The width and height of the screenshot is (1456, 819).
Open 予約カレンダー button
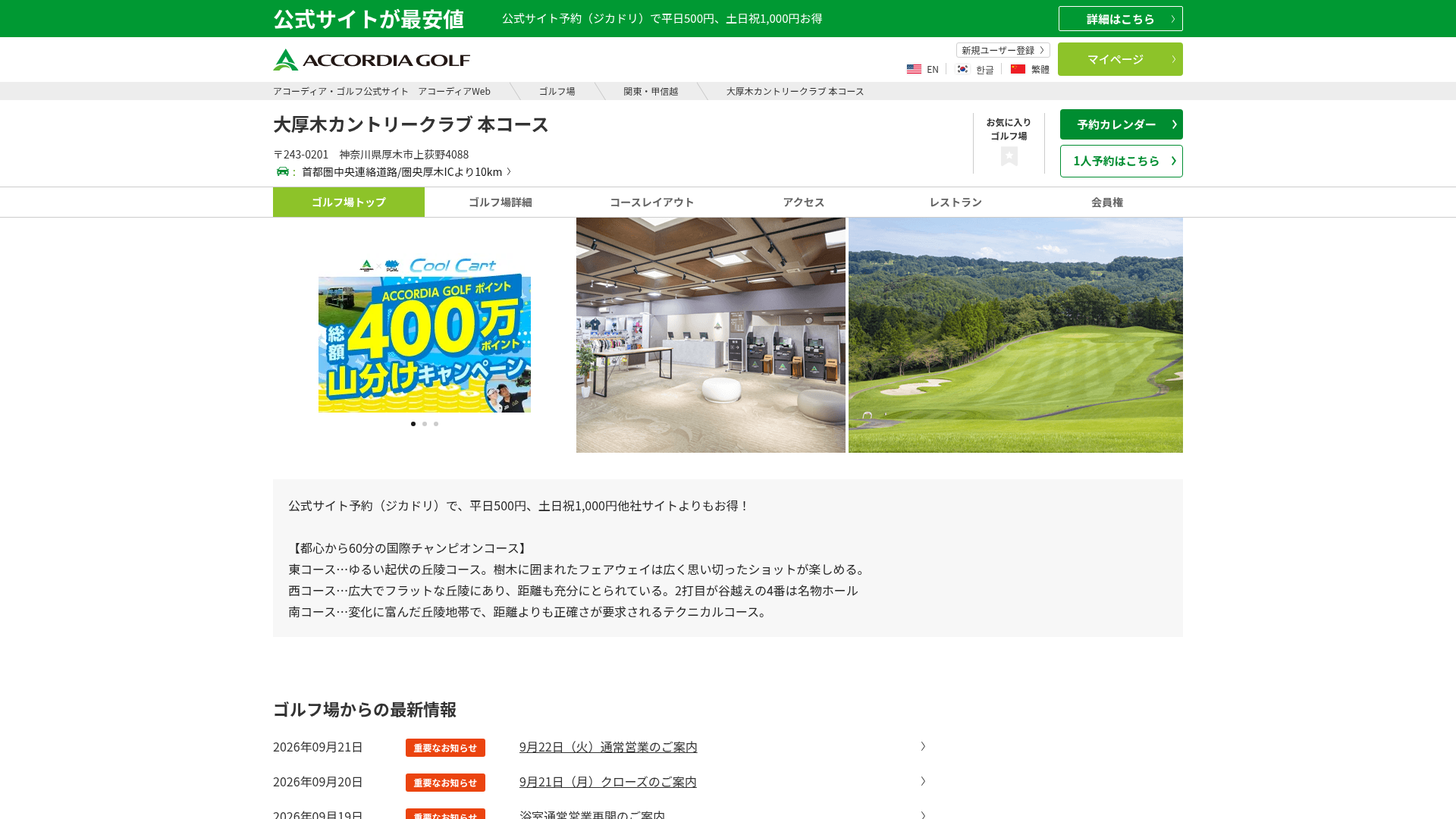point(1121,124)
